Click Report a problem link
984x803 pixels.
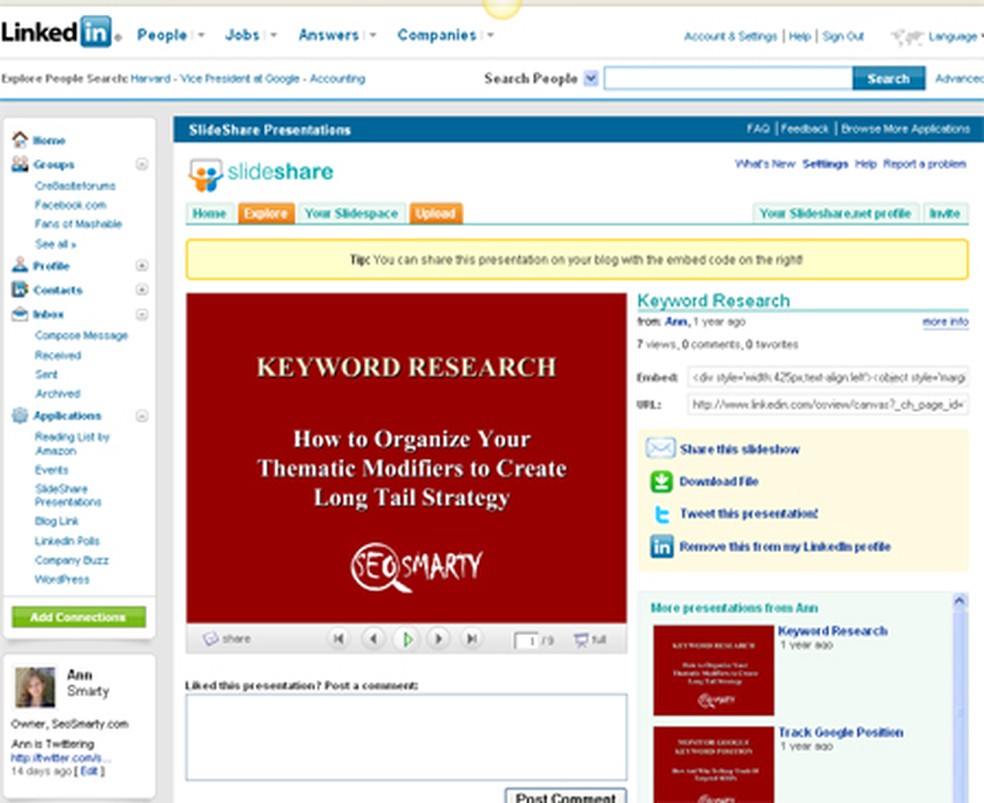tap(924, 164)
